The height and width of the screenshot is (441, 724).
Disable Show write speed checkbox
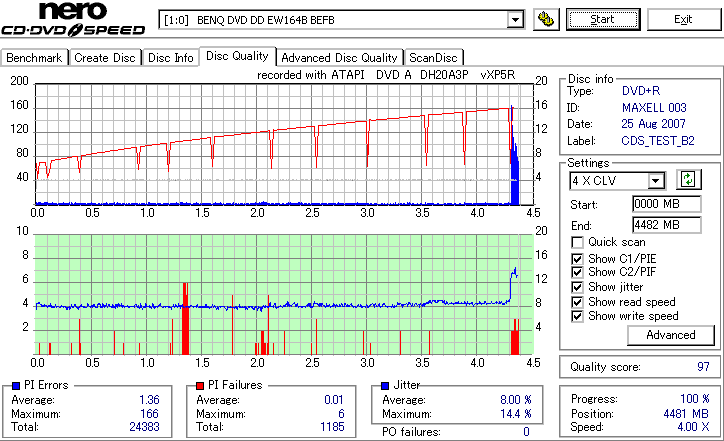point(577,316)
